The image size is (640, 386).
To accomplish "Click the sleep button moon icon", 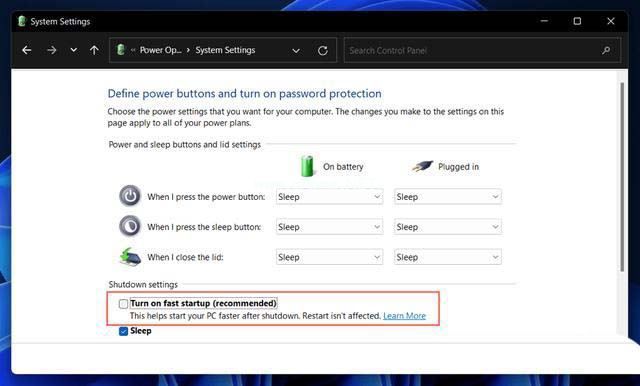I will [130, 226].
